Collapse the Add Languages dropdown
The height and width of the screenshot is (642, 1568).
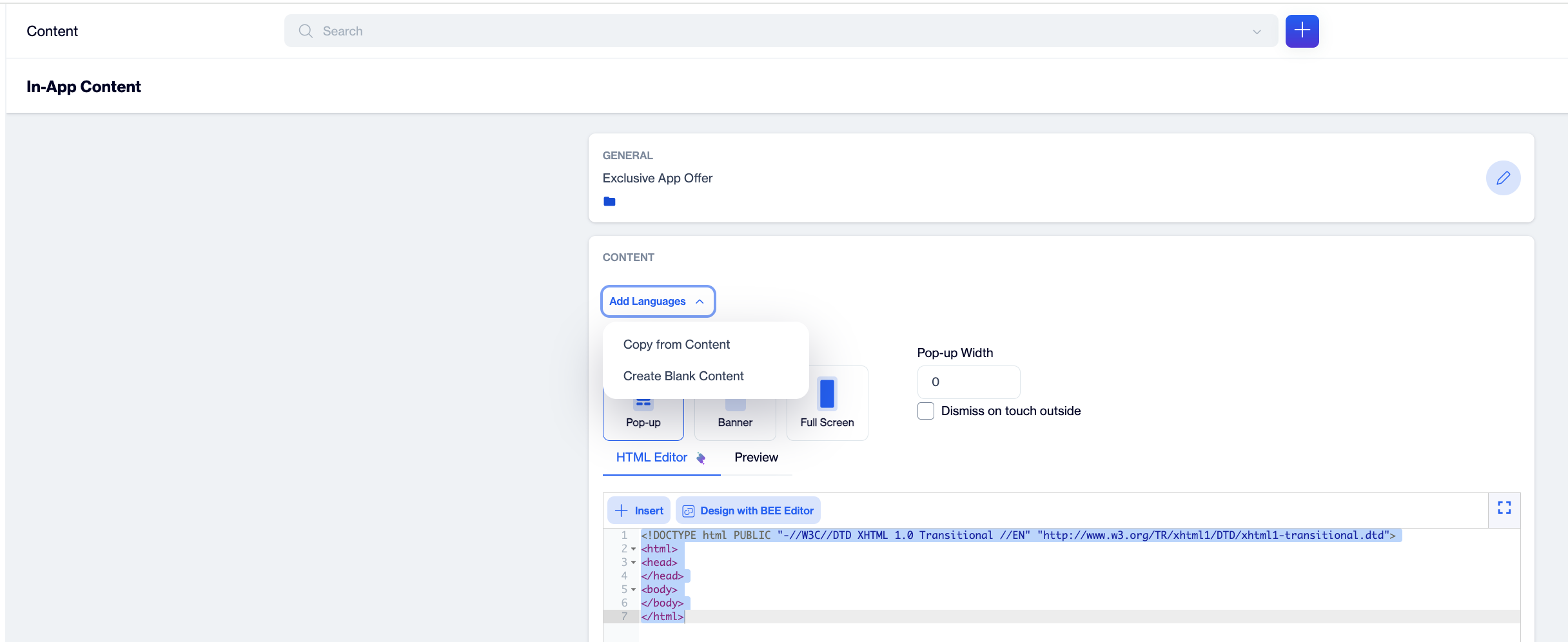[x=658, y=301]
